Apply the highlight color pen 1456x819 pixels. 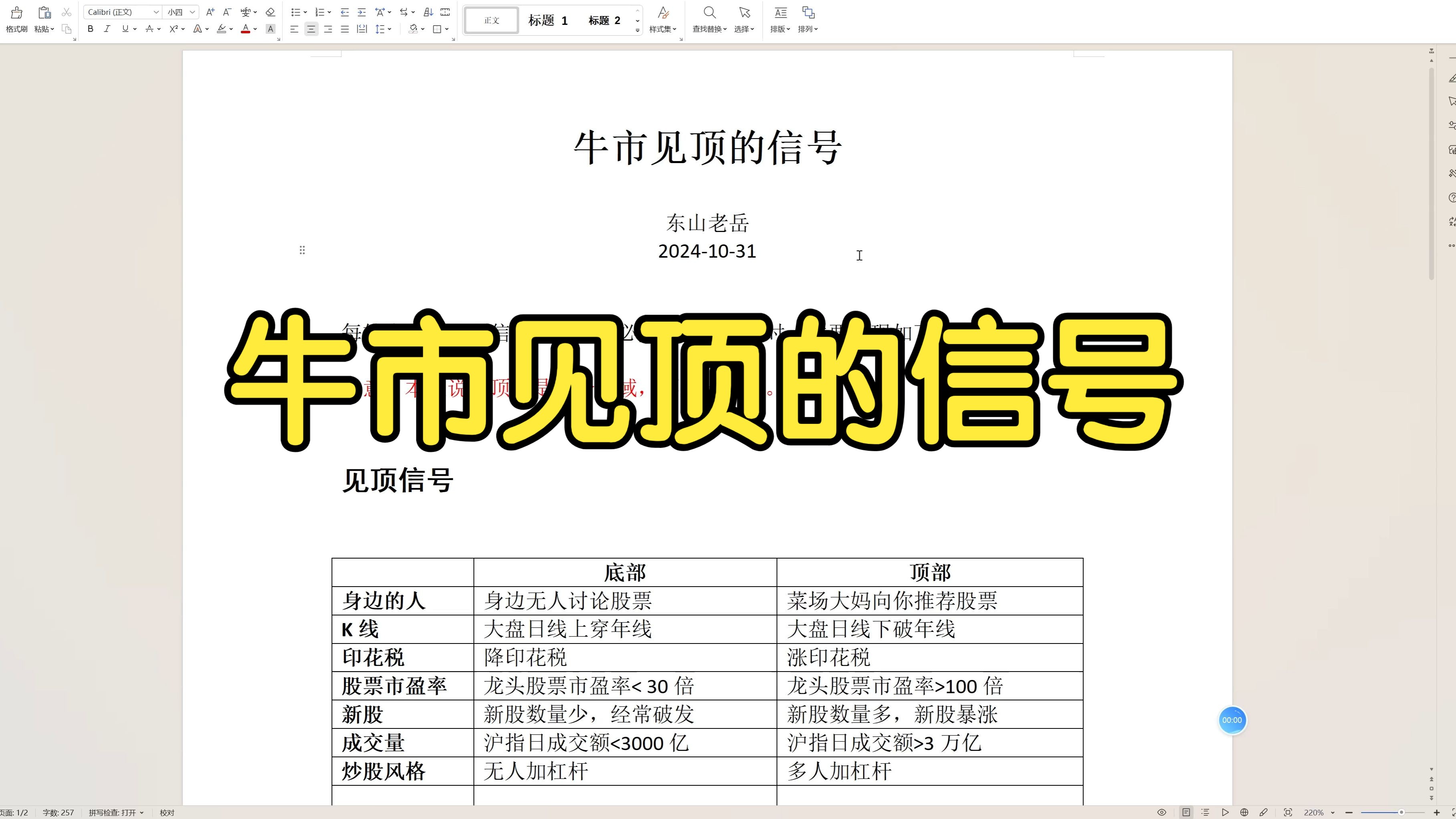[222, 29]
